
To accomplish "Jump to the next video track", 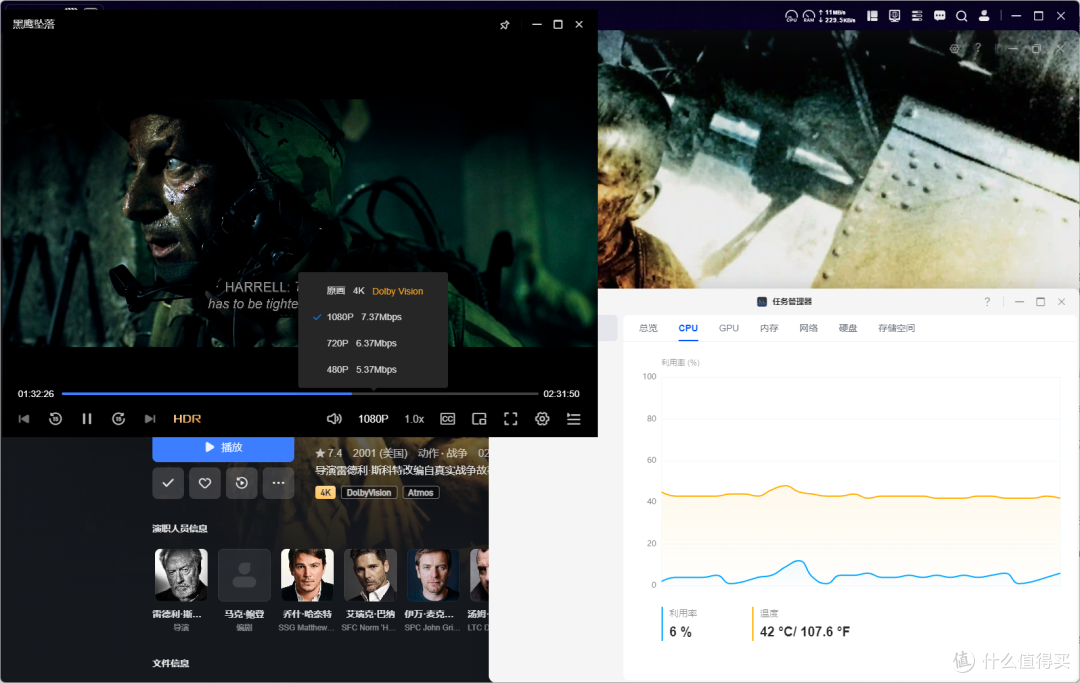I will tap(150, 419).
